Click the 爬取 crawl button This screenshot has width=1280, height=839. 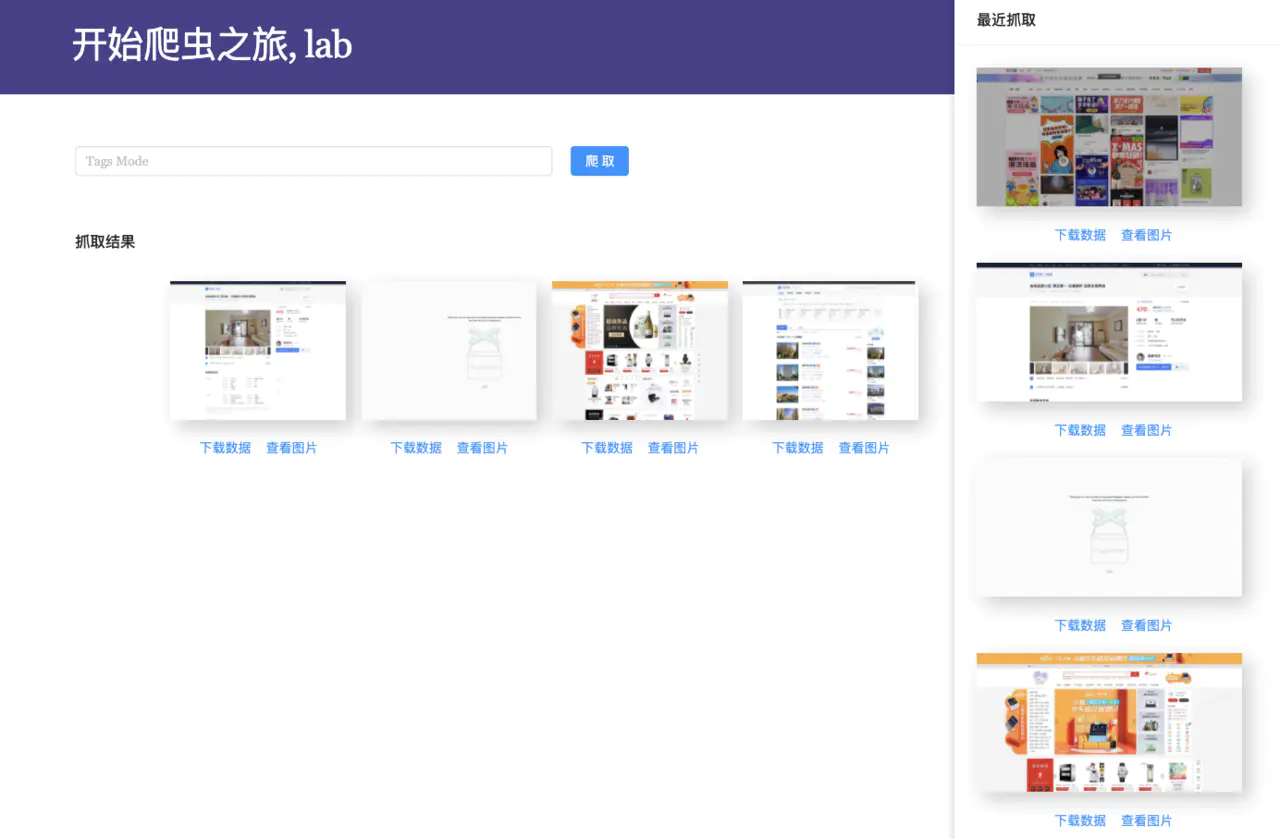(599, 161)
